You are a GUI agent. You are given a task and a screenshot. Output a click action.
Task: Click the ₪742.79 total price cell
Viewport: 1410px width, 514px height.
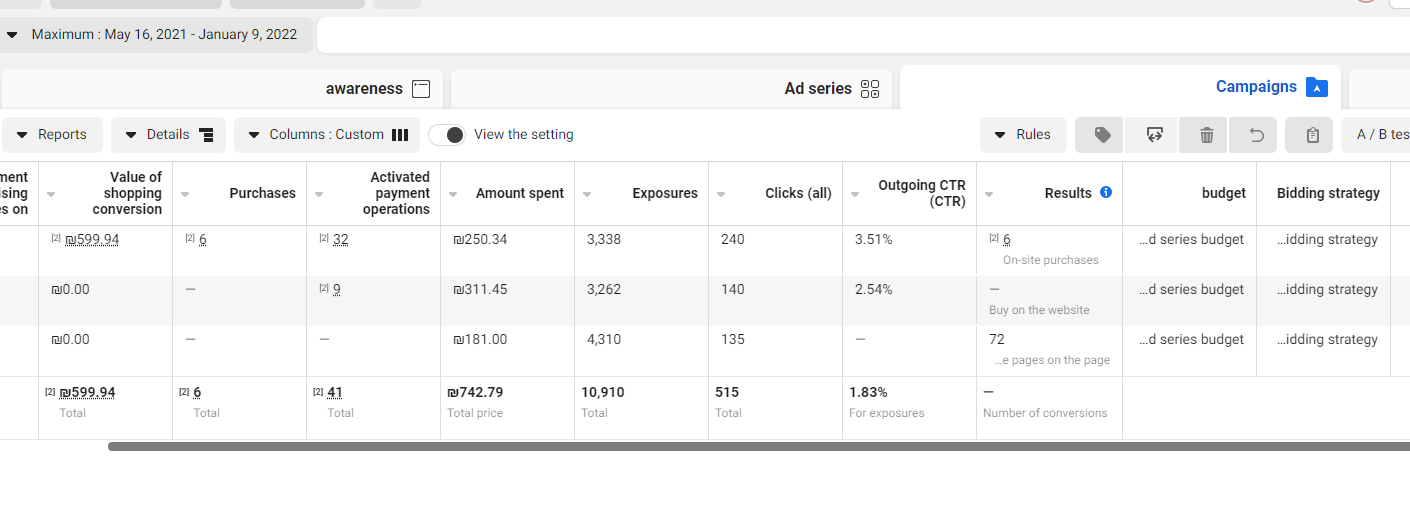pyautogui.click(x=475, y=393)
